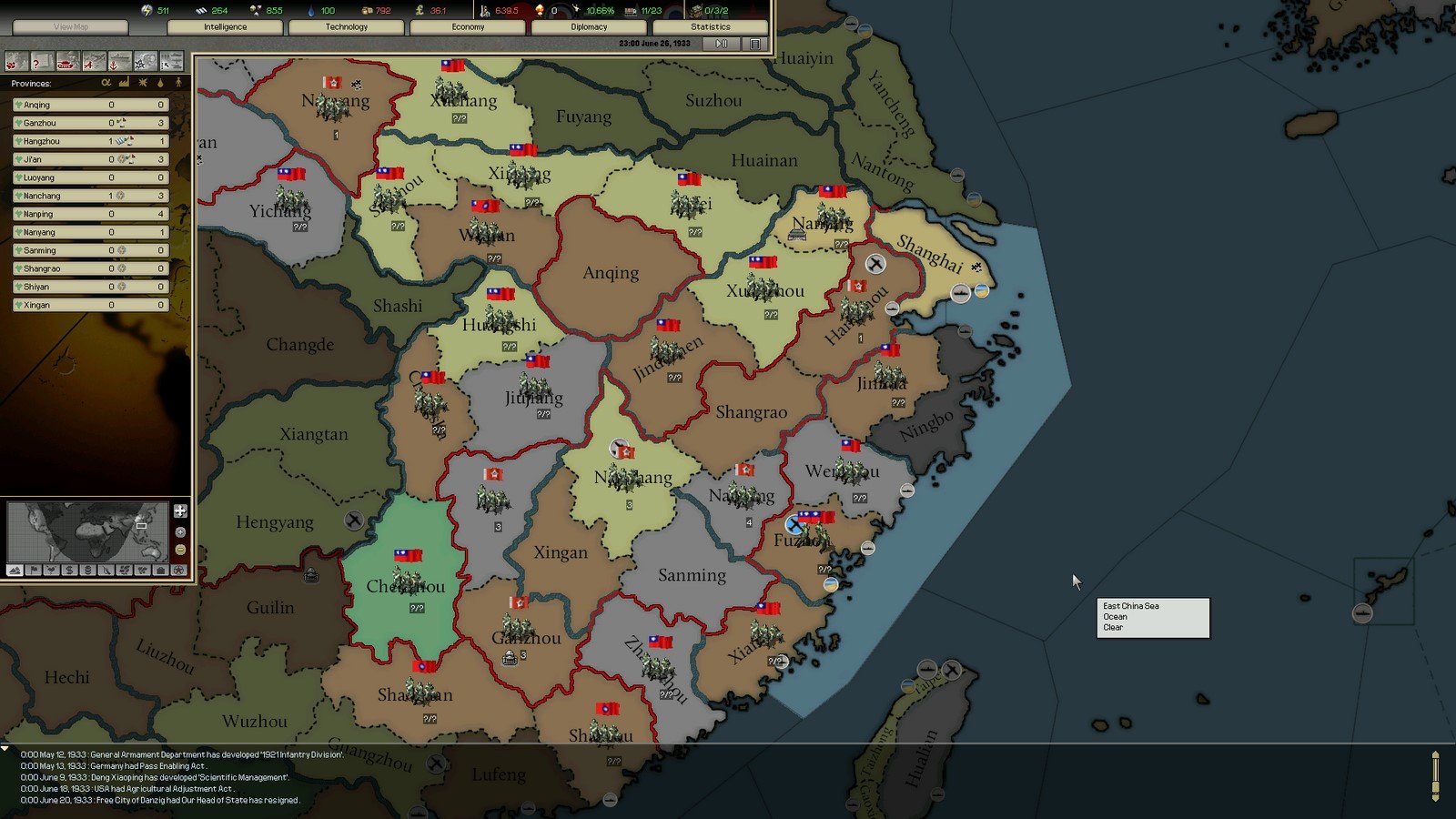Open the game menu button beside pause
Screen dimensions: 1456x819
click(x=754, y=44)
